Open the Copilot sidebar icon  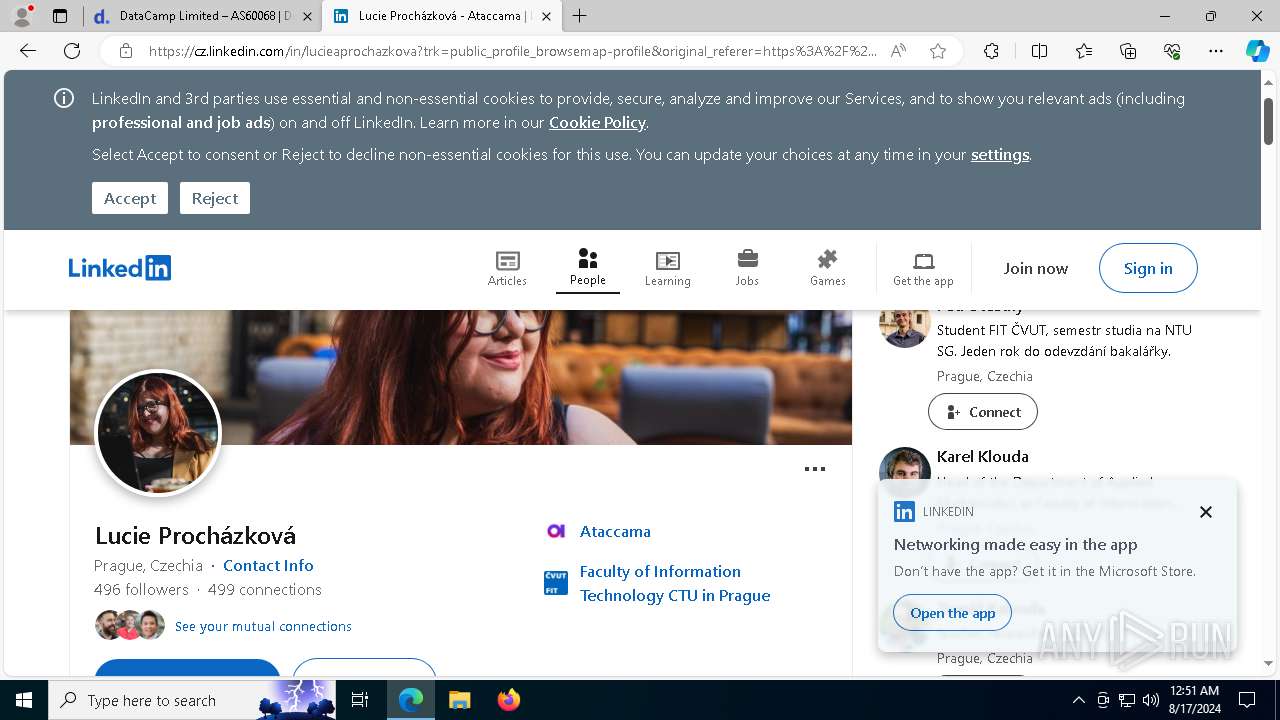[x=1257, y=51]
